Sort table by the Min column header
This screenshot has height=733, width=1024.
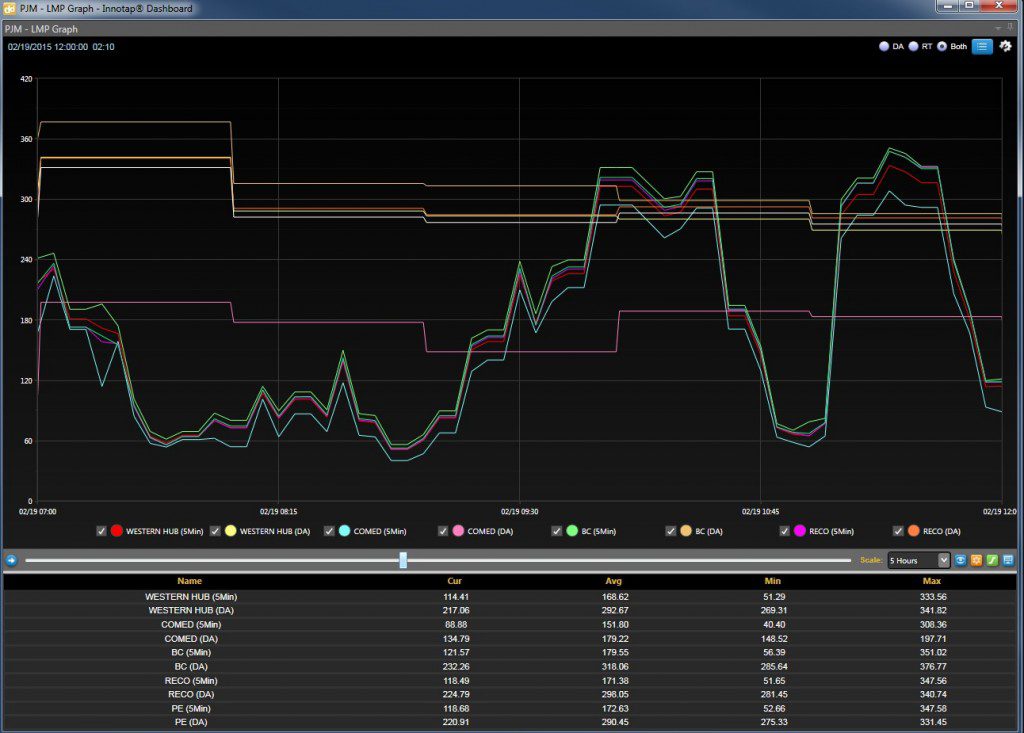773,581
